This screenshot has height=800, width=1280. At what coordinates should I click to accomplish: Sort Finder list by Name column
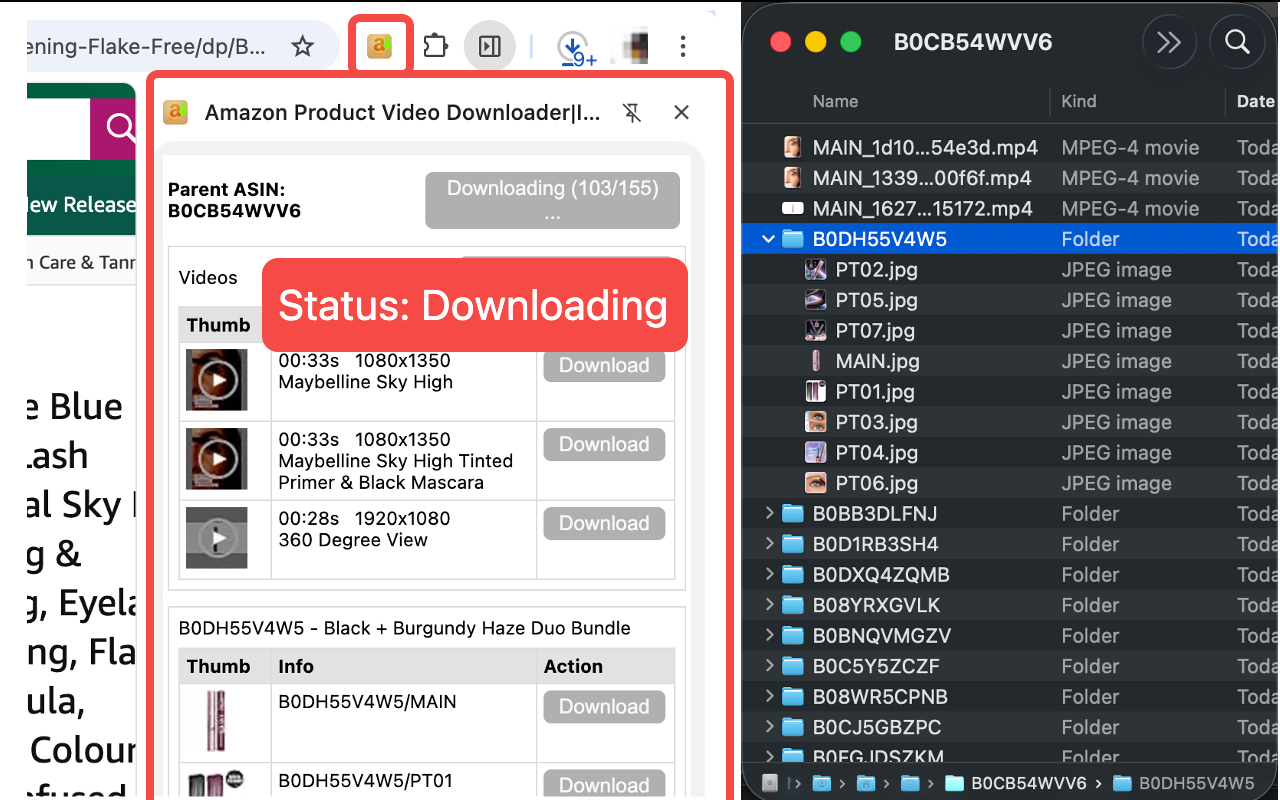[835, 101]
